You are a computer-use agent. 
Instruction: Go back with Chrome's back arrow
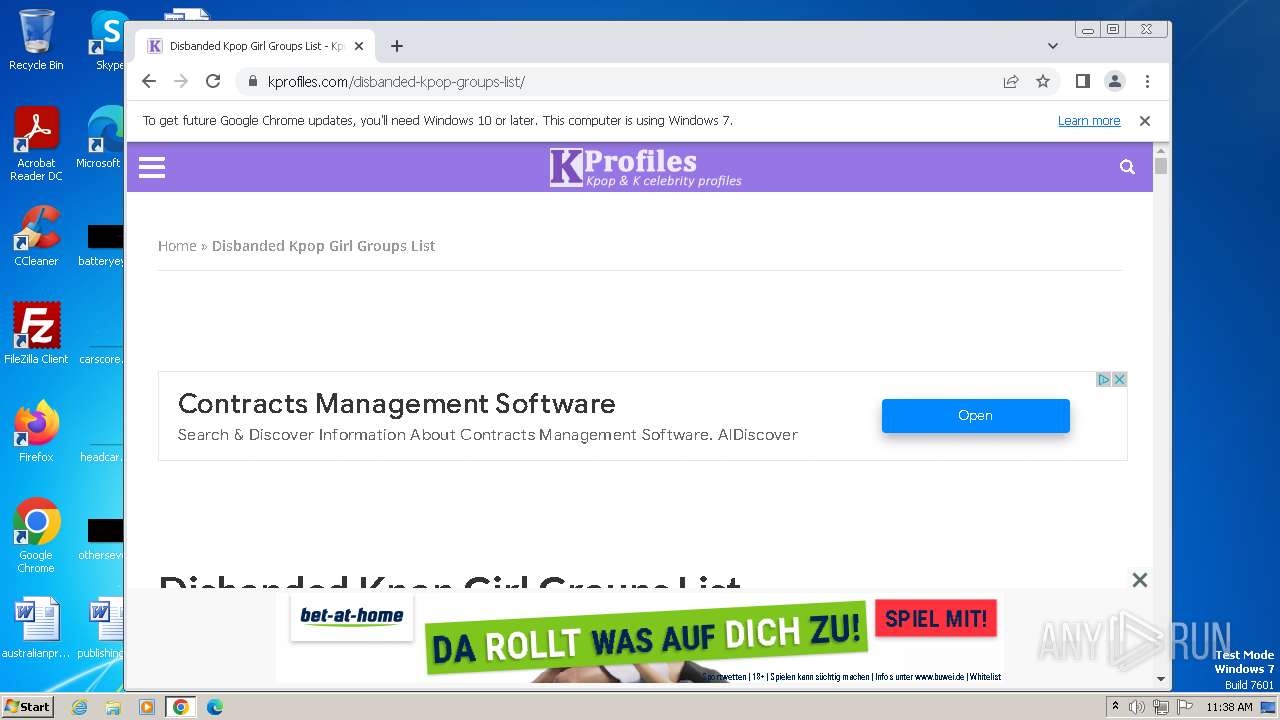[x=149, y=81]
